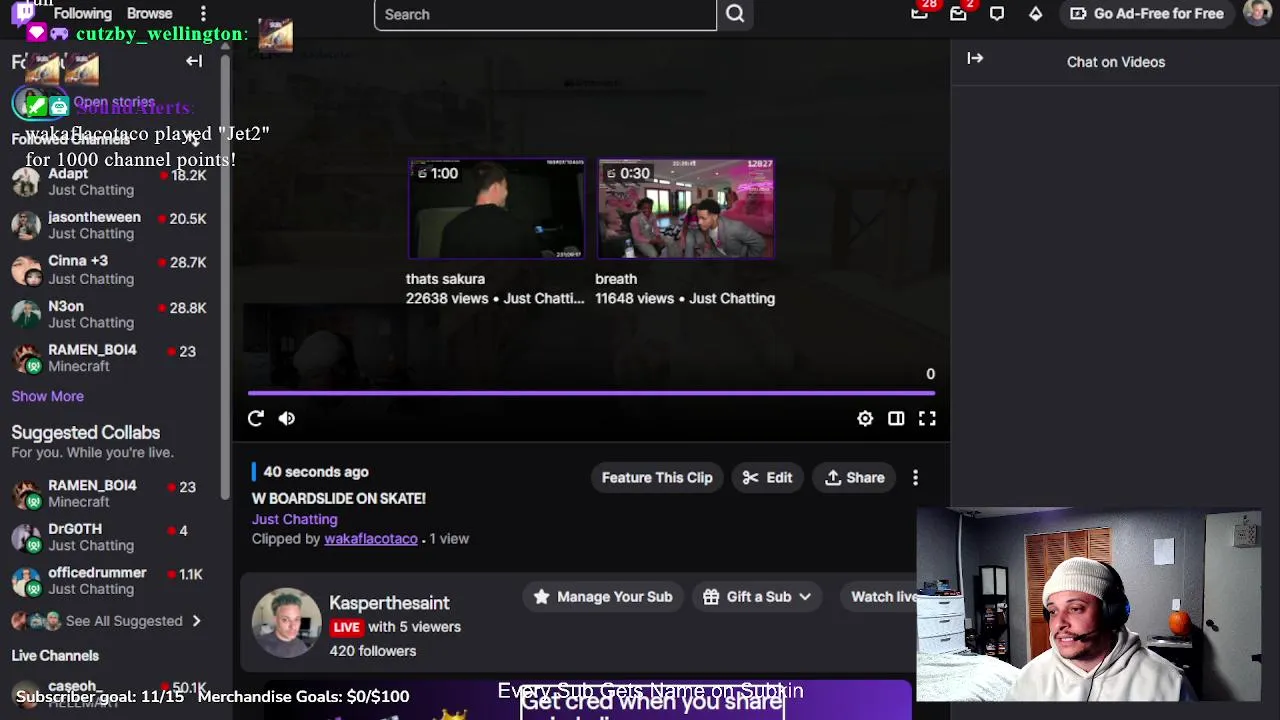Open notifications with 28 badge
This screenshot has height=720, width=1280.
(x=920, y=13)
